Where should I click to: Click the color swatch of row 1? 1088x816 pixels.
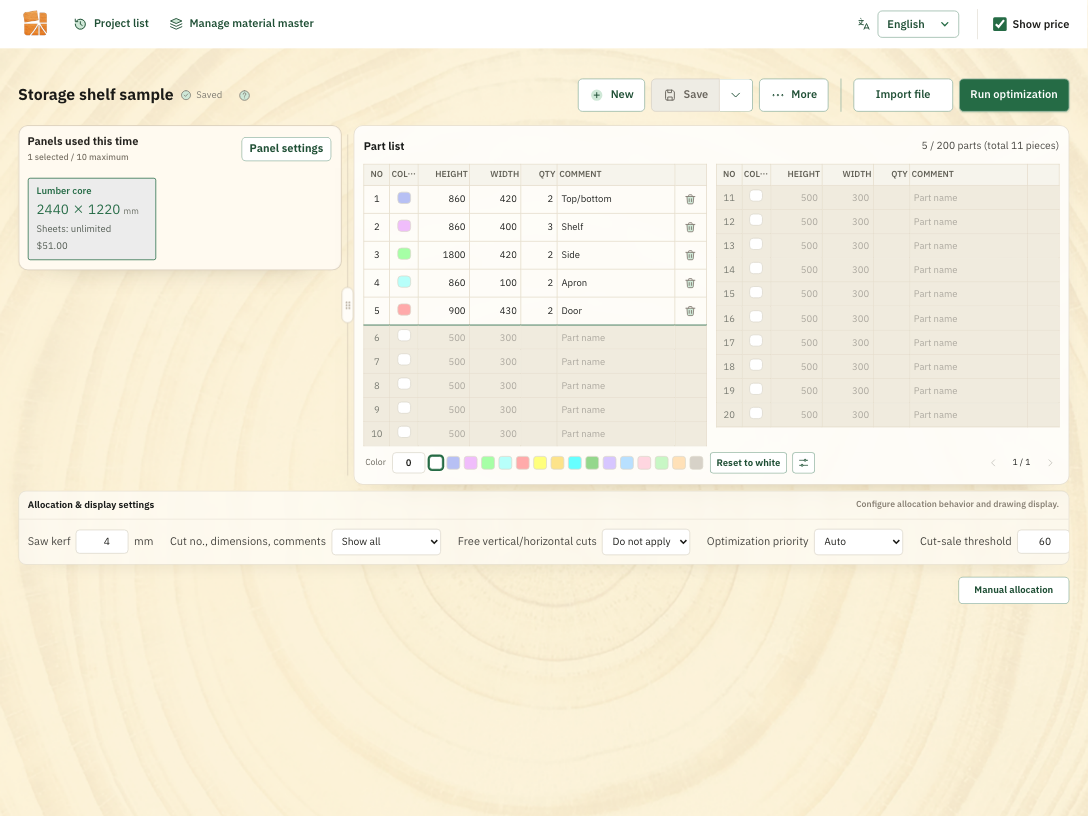pos(404,198)
